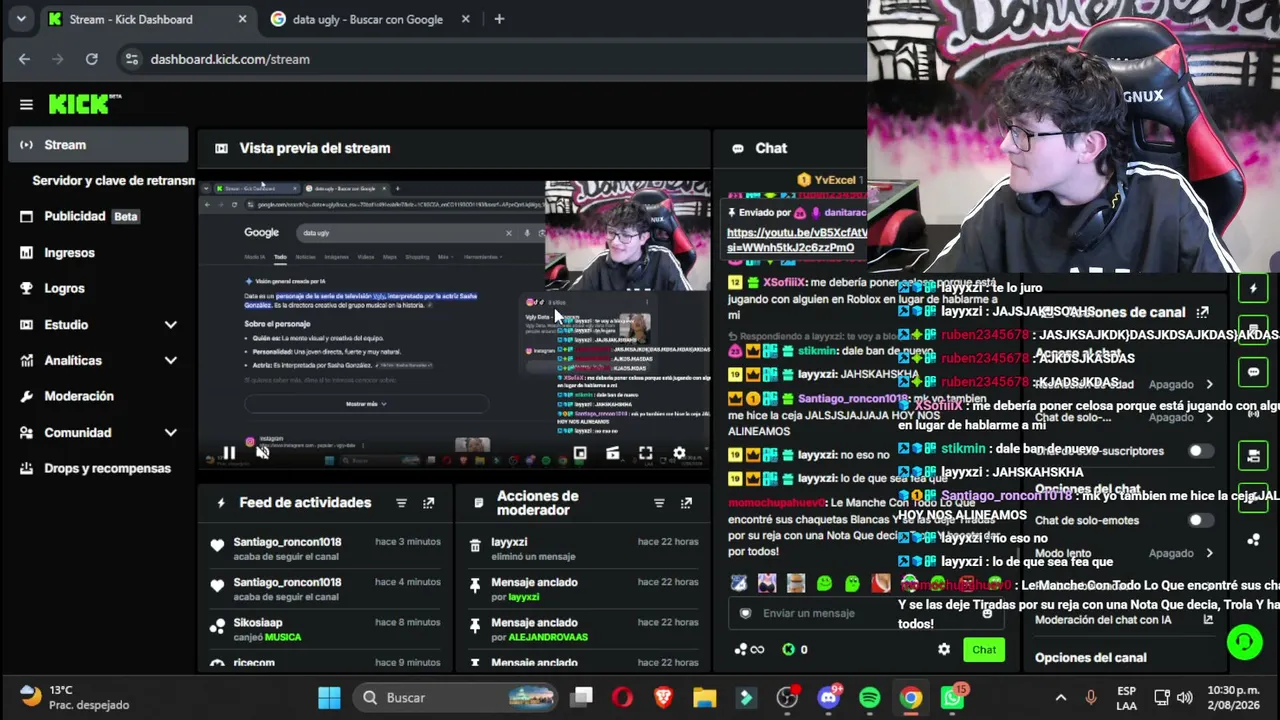Pop out the Acciones de moderador panel
Image resolution: width=1280 pixels, height=720 pixels.
(x=687, y=503)
